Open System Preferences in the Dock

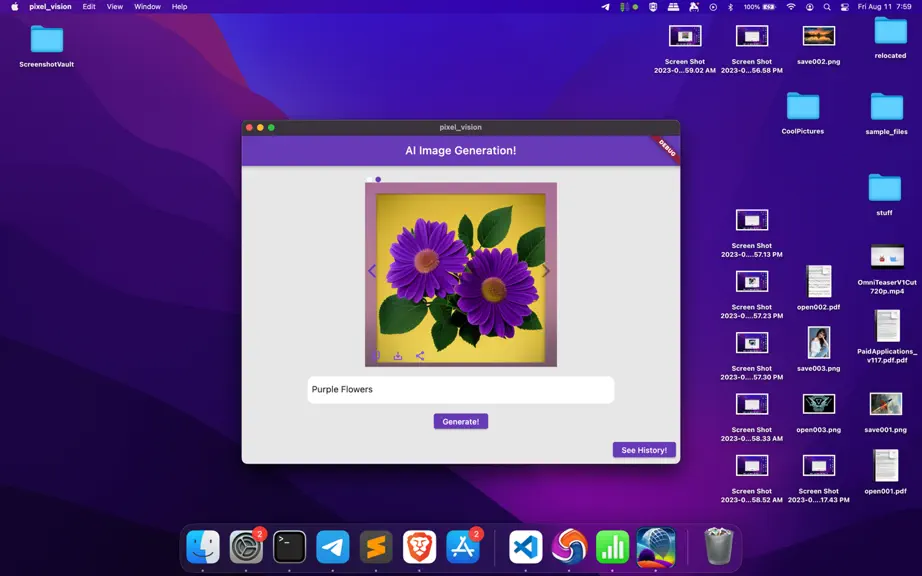pos(246,547)
